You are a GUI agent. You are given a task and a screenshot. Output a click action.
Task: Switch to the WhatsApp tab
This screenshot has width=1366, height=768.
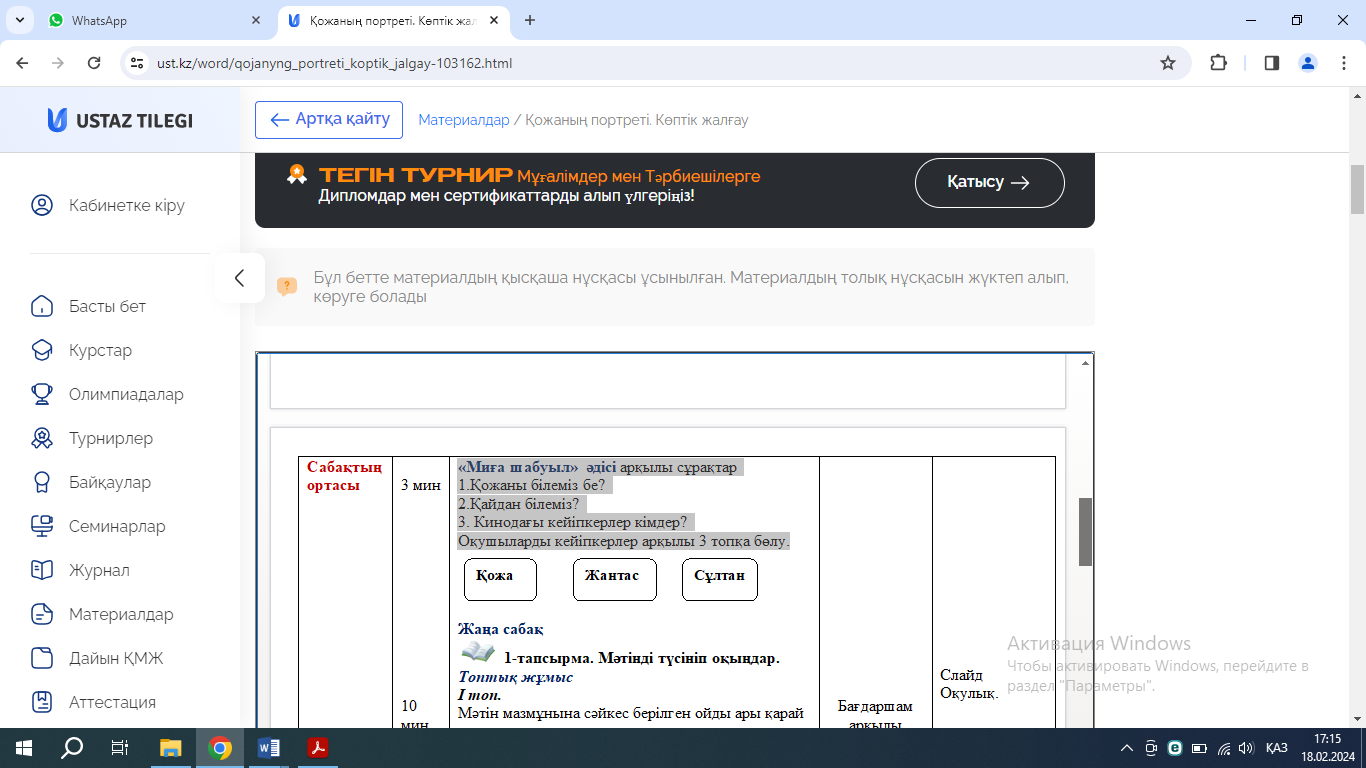pyautogui.click(x=155, y=20)
